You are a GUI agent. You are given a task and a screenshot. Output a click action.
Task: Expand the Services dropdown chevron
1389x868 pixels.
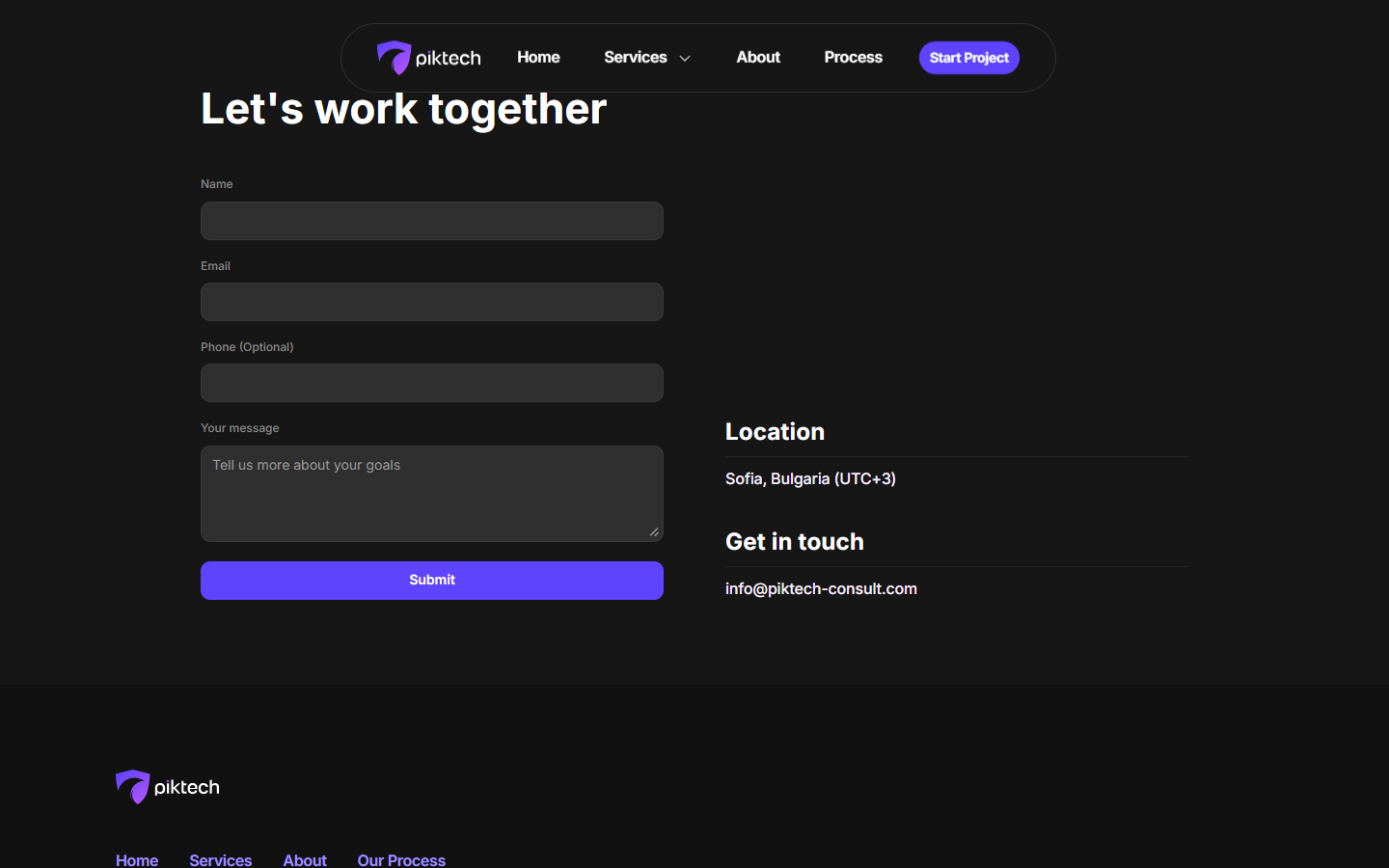click(685, 59)
